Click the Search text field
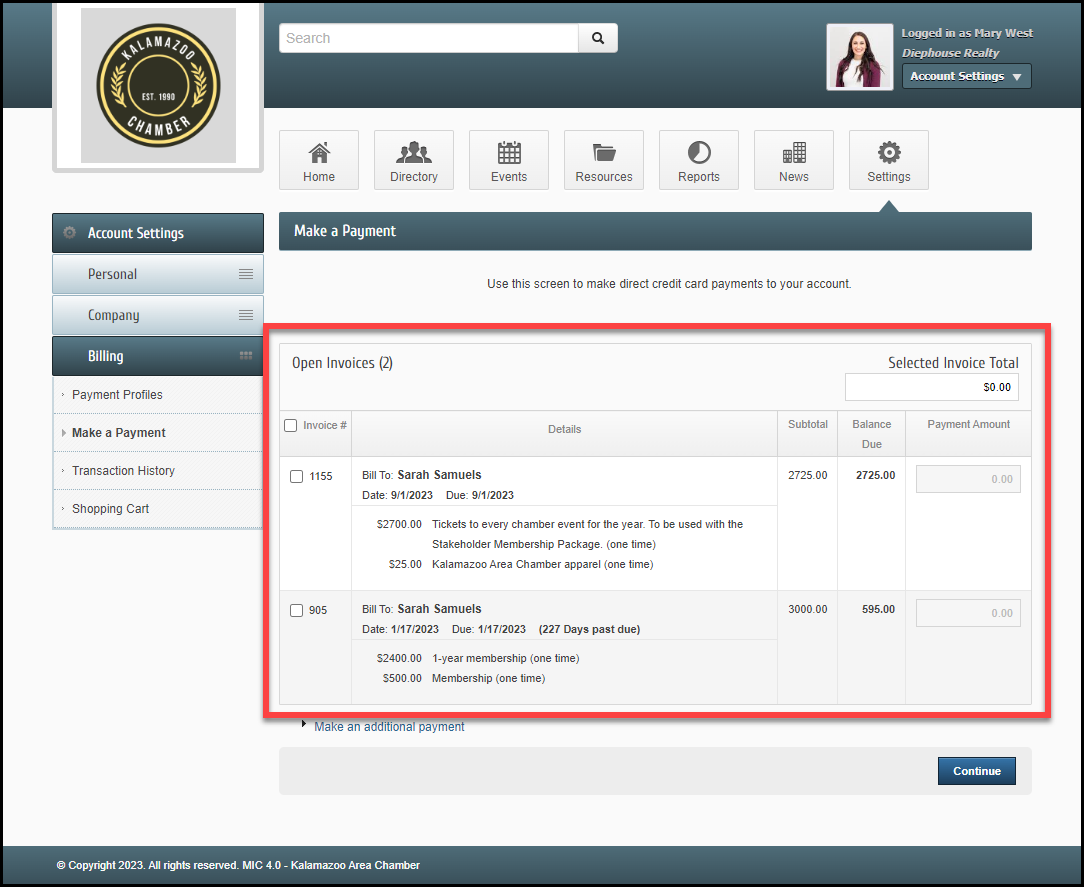Viewport: 1084px width, 887px height. tap(429, 38)
